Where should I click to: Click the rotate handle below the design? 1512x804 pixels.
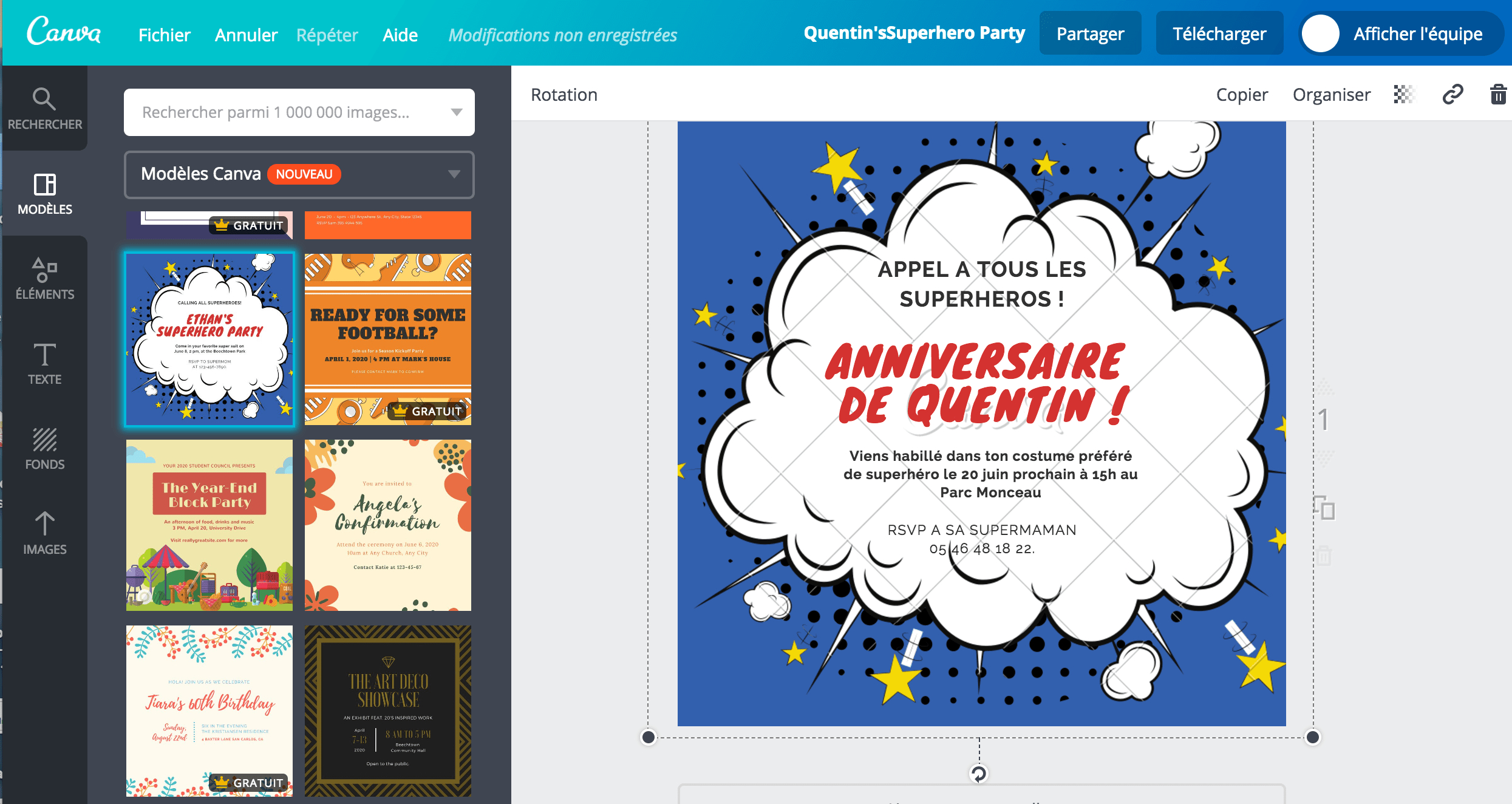(x=978, y=774)
